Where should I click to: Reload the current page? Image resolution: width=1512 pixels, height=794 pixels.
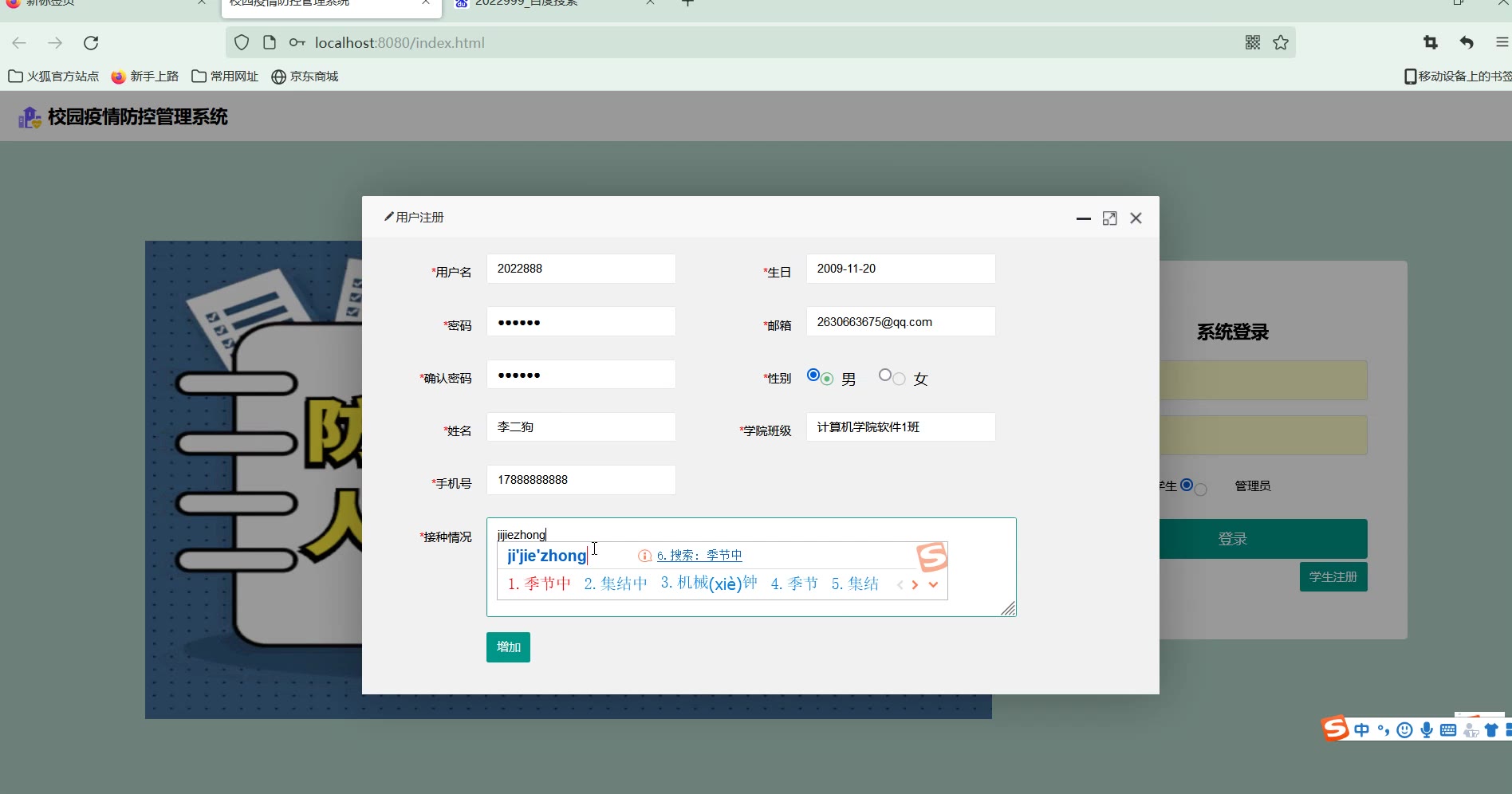(x=91, y=43)
